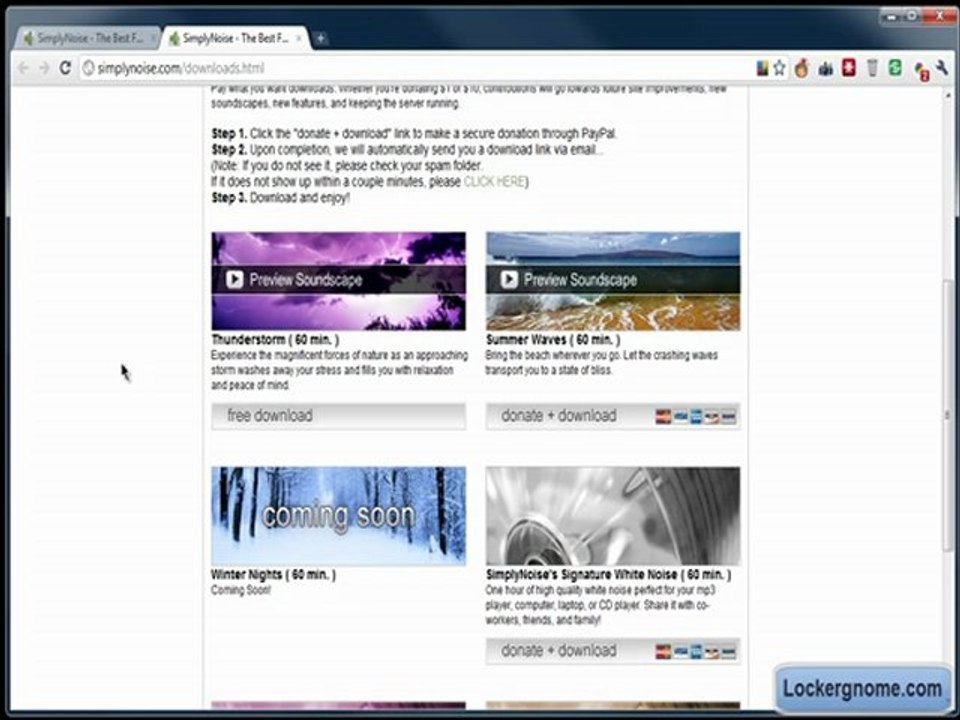Open the bomb-shaped extension icon
Screen dimensions: 960x720
(x=801, y=68)
